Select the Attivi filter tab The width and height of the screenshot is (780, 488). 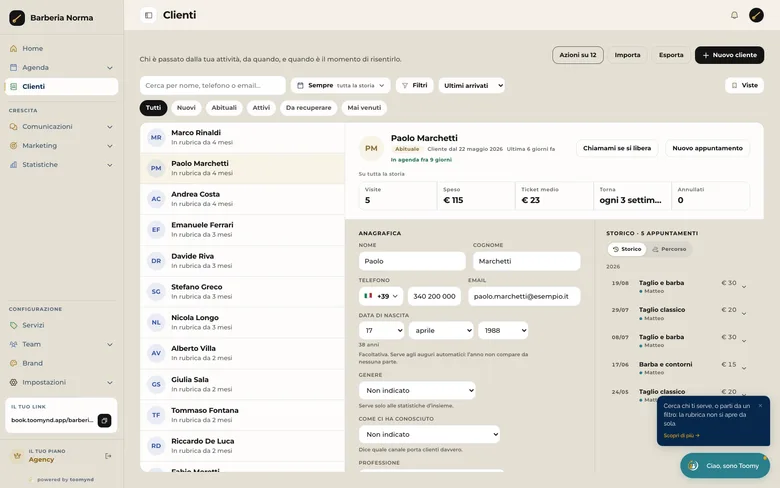tap(261, 108)
